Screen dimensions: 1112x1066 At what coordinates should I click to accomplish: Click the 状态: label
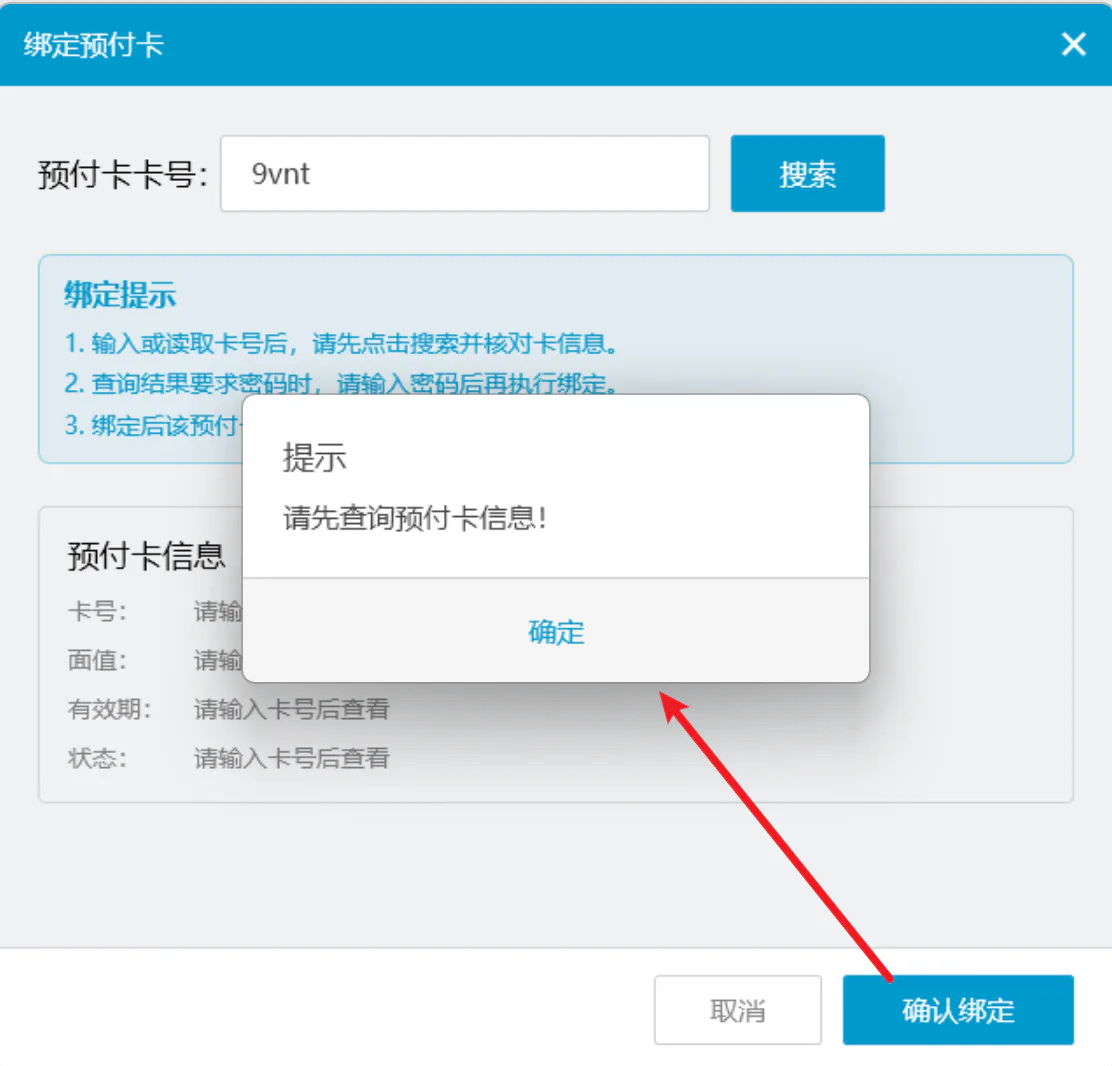click(x=97, y=758)
